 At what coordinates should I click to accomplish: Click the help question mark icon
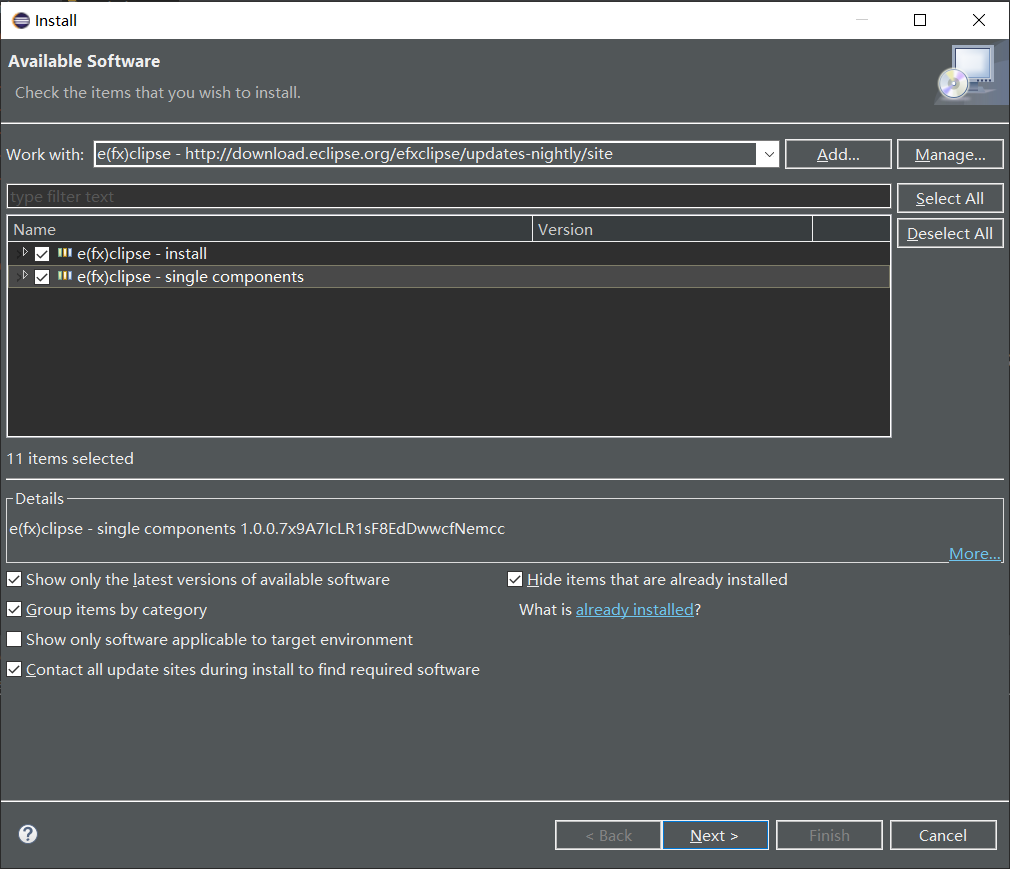pos(28,834)
